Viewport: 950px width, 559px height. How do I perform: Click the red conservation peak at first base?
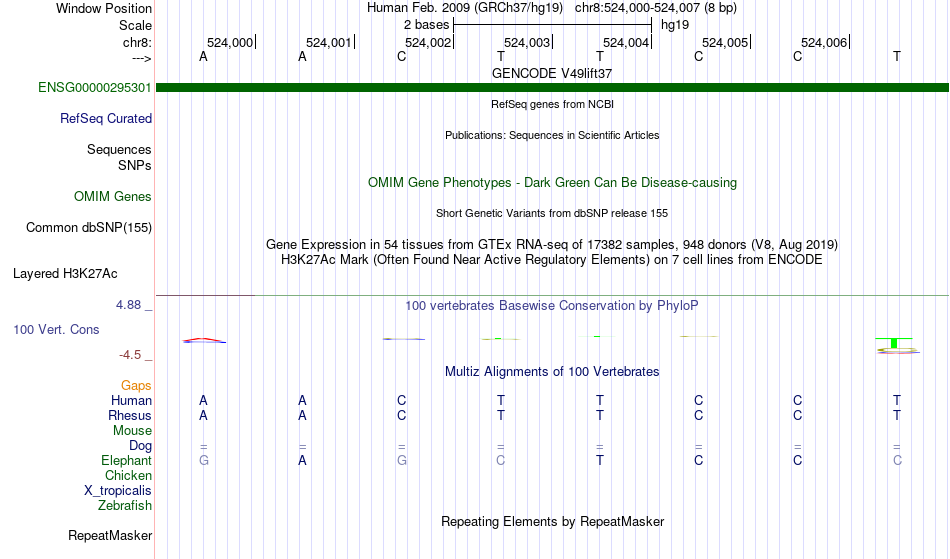(204, 340)
